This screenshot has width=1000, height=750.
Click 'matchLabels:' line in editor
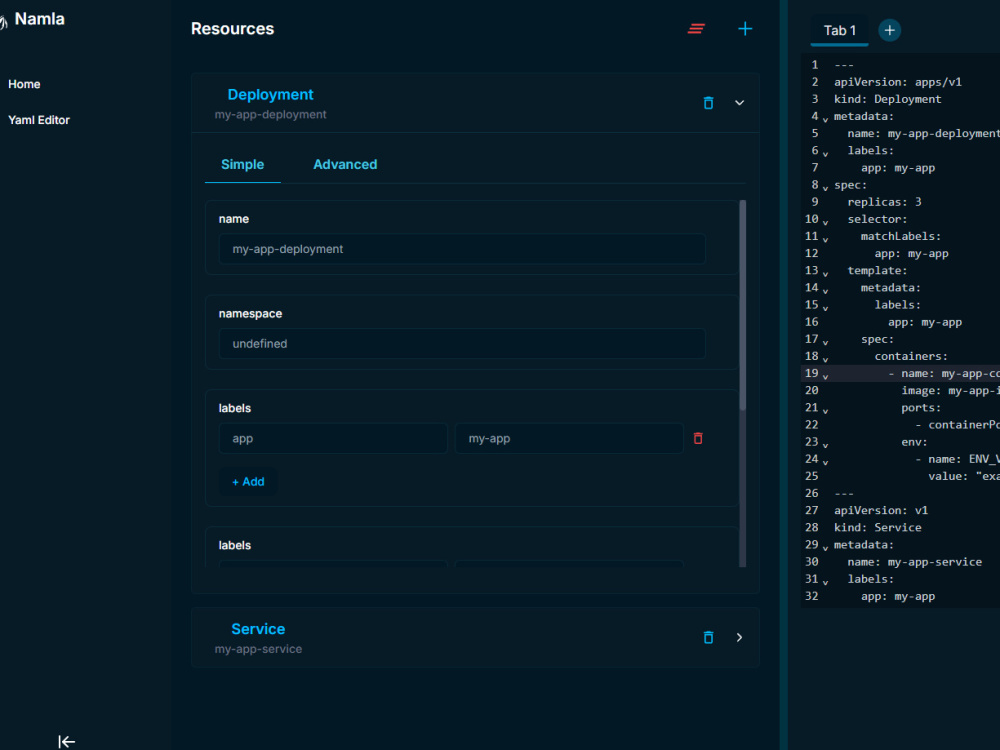point(901,237)
